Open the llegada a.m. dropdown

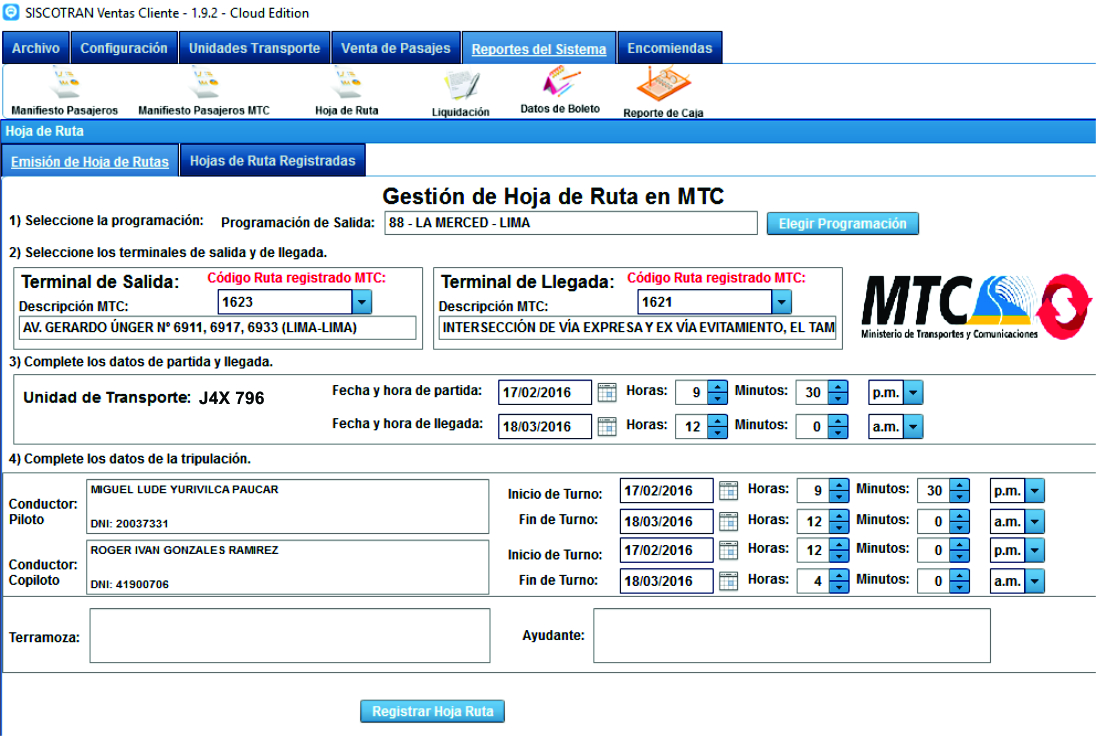tap(913, 426)
